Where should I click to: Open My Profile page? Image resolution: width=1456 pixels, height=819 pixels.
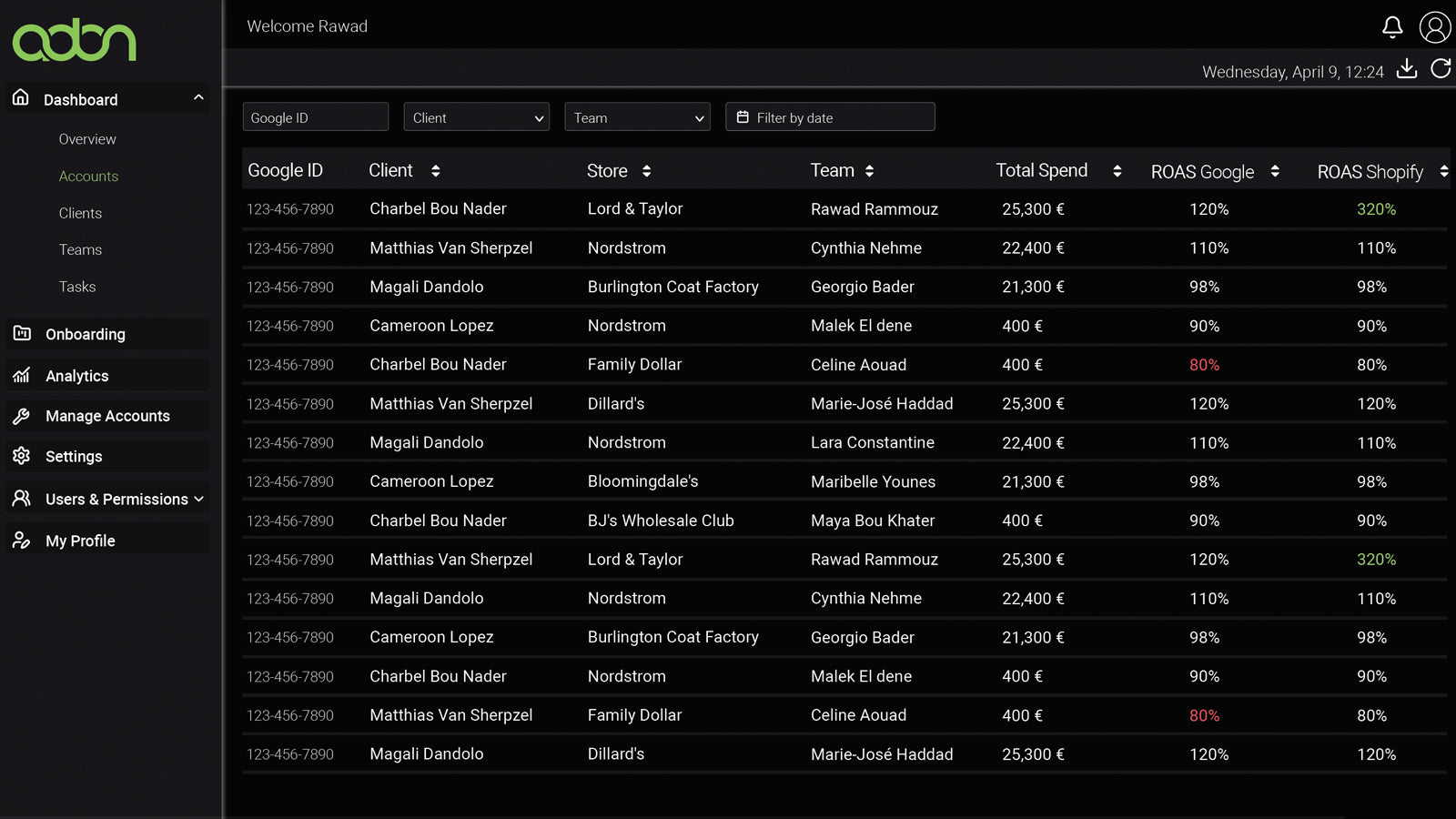[107, 541]
